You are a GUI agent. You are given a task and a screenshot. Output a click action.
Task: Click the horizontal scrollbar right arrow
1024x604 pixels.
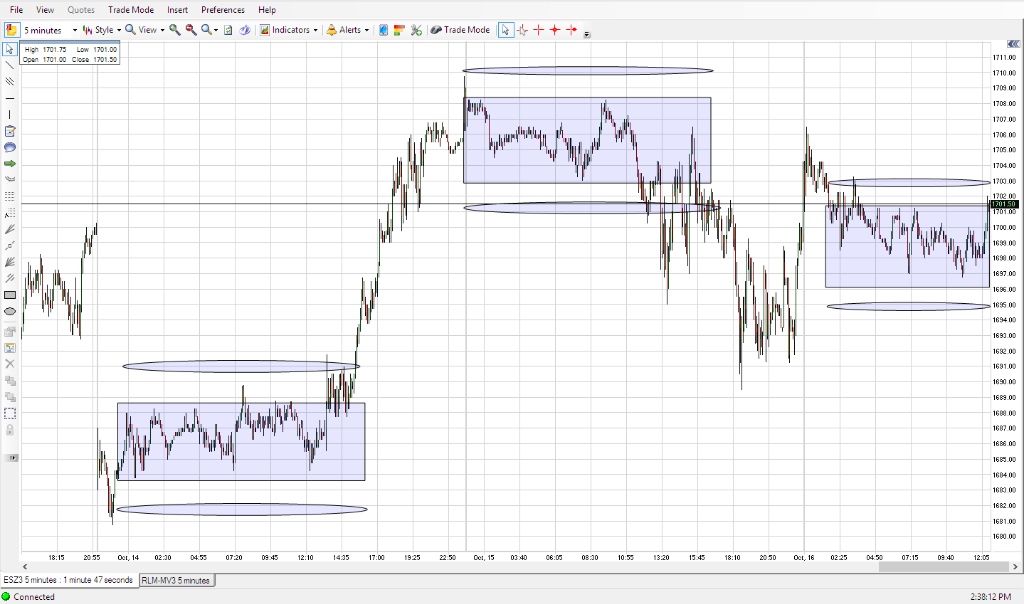[x=1017, y=567]
